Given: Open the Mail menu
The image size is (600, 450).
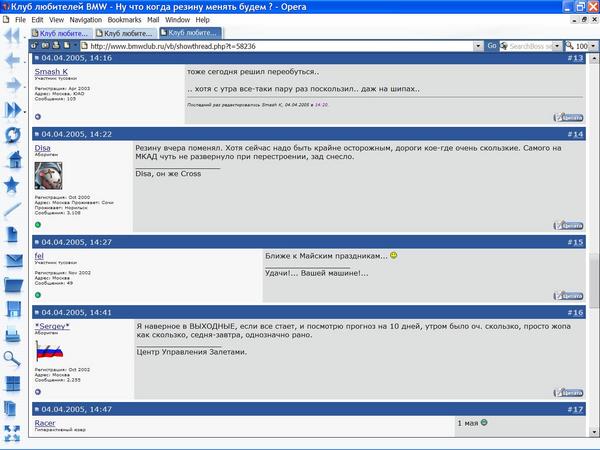Looking at the screenshot, I should pyautogui.click(x=153, y=20).
